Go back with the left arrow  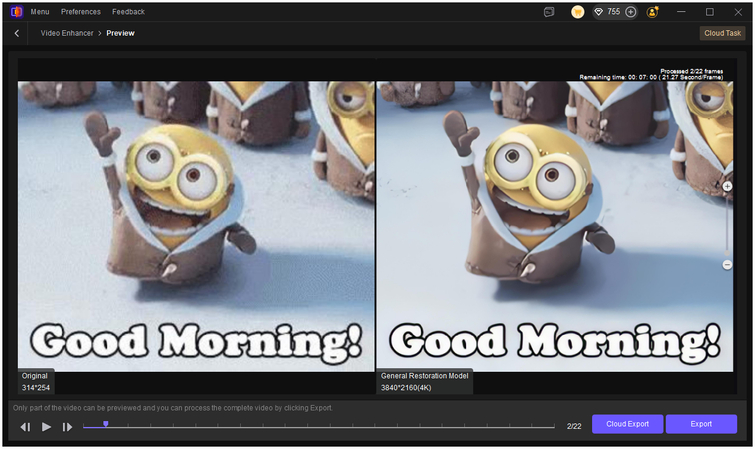click(x=17, y=33)
